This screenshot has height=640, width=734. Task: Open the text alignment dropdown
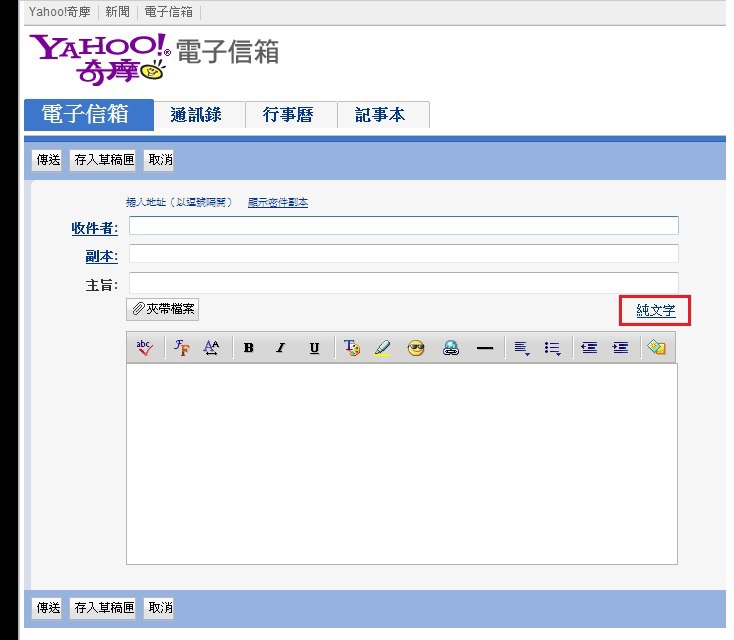pos(522,348)
